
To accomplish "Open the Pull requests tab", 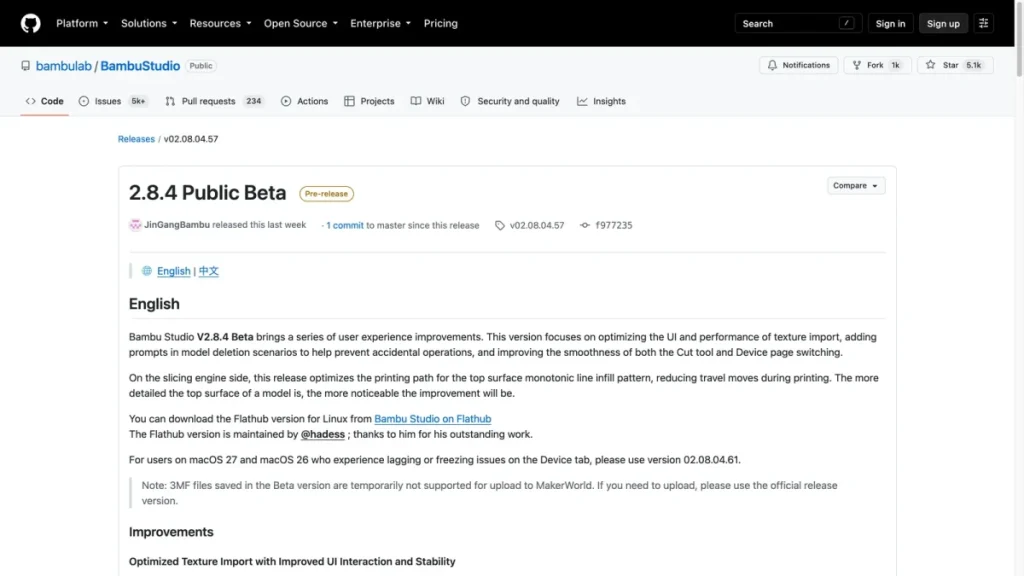I will click(214, 101).
